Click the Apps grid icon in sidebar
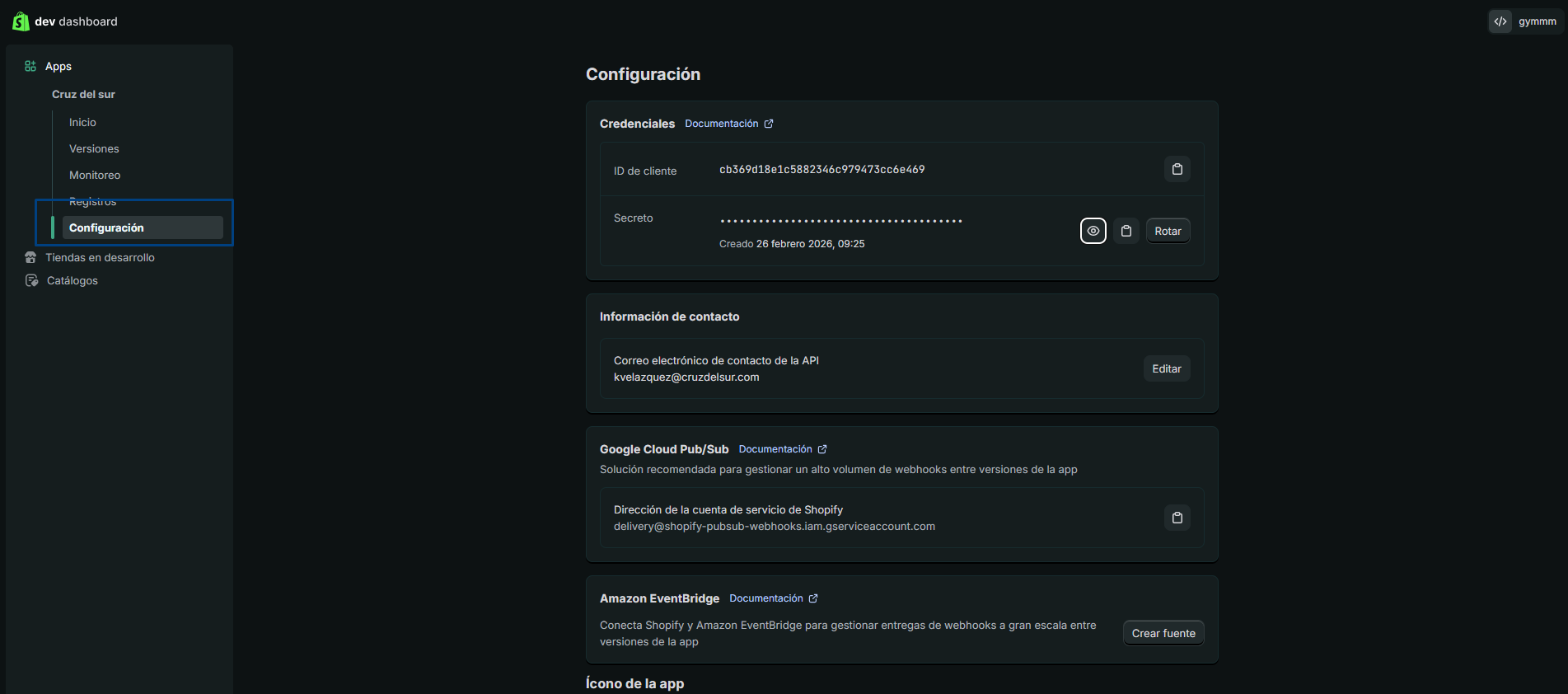This screenshot has width=1568, height=694. tap(30, 66)
